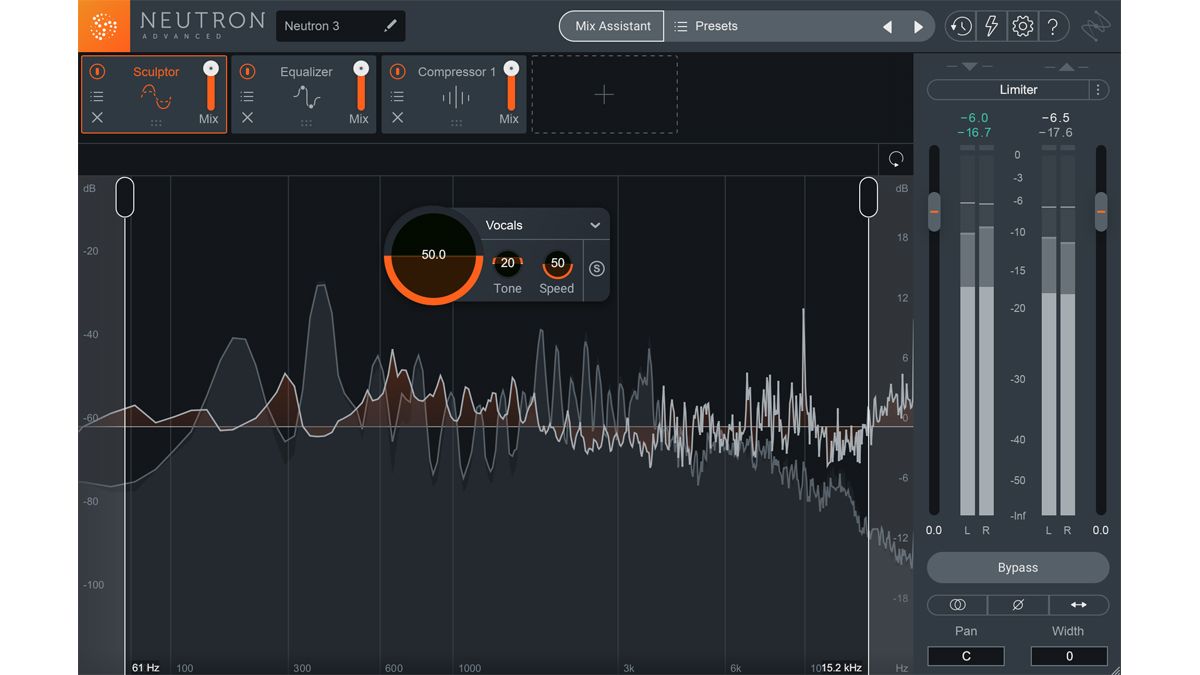Disable Sculptor with its power button

(96, 71)
